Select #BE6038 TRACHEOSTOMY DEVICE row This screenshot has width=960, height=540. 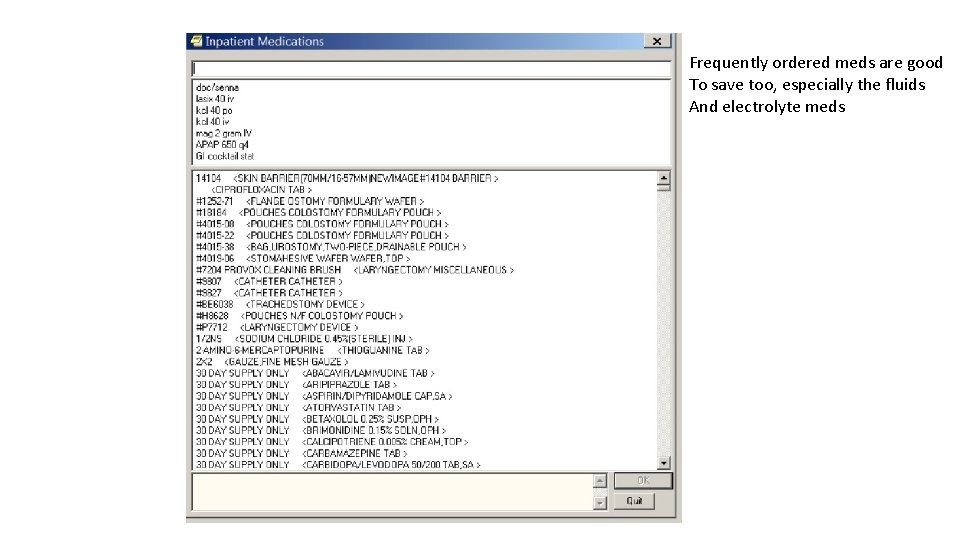tap(280, 304)
